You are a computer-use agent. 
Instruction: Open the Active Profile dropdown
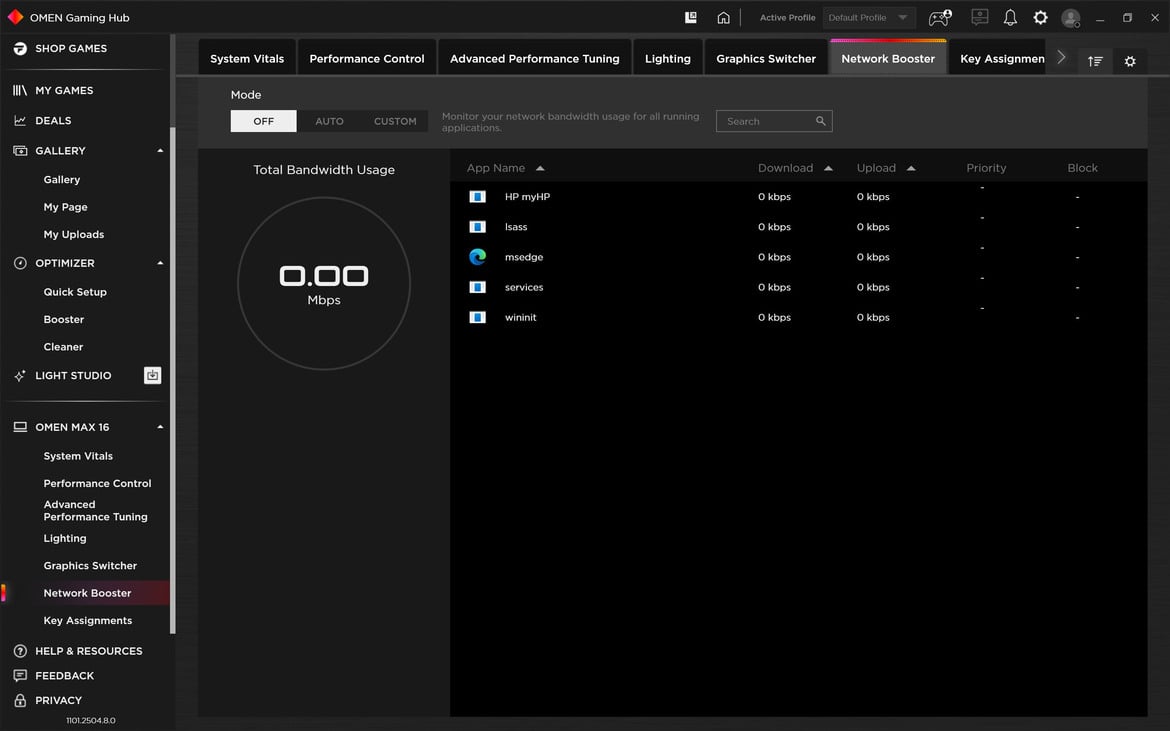[x=869, y=17]
